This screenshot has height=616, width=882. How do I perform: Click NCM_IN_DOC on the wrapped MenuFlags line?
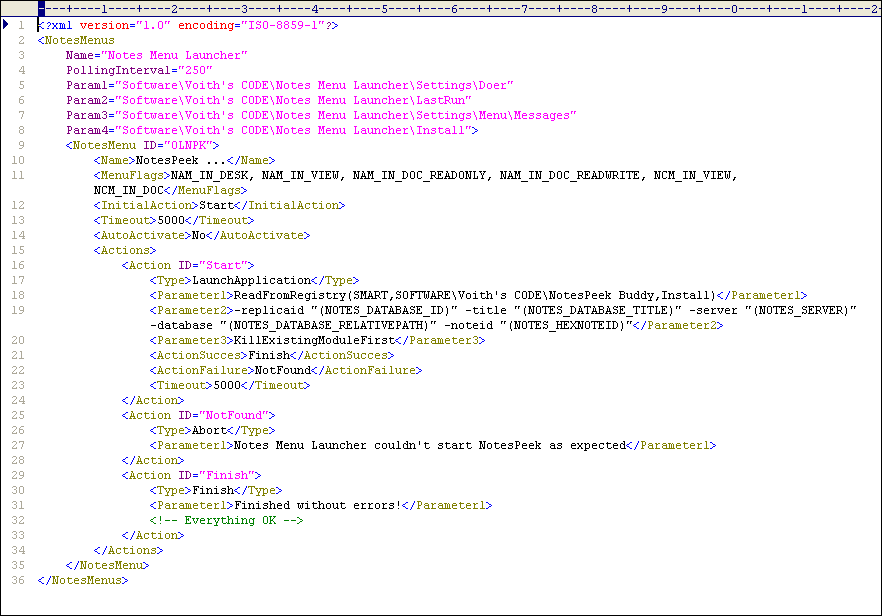128,190
